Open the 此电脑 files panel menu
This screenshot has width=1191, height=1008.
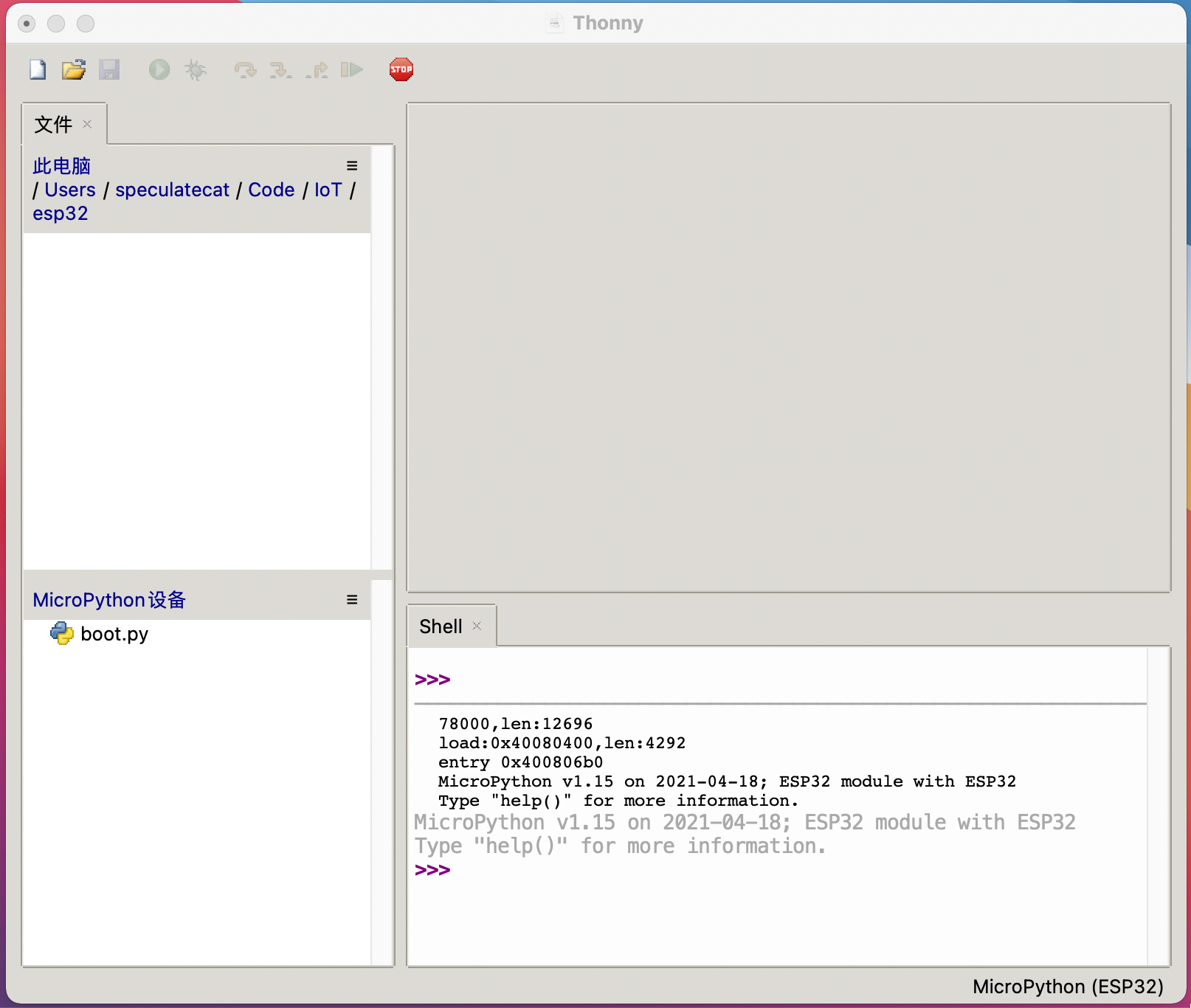click(x=352, y=165)
